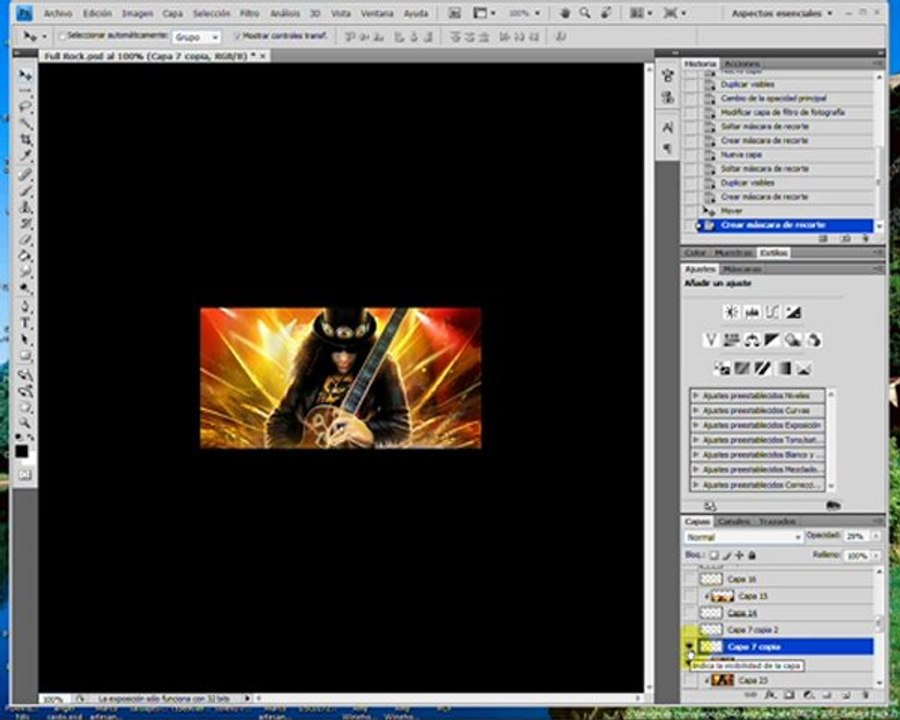Show visibility of Capa 7 copia 2
Viewport: 900px width, 720px height.
pos(689,630)
